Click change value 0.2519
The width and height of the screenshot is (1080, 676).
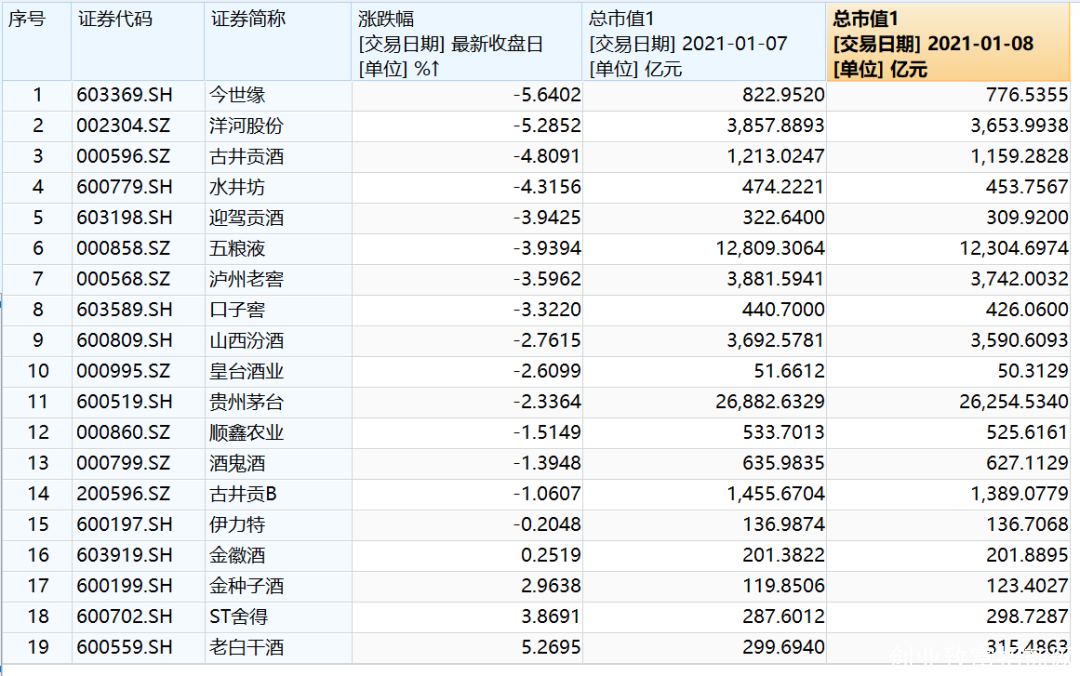click(x=551, y=555)
